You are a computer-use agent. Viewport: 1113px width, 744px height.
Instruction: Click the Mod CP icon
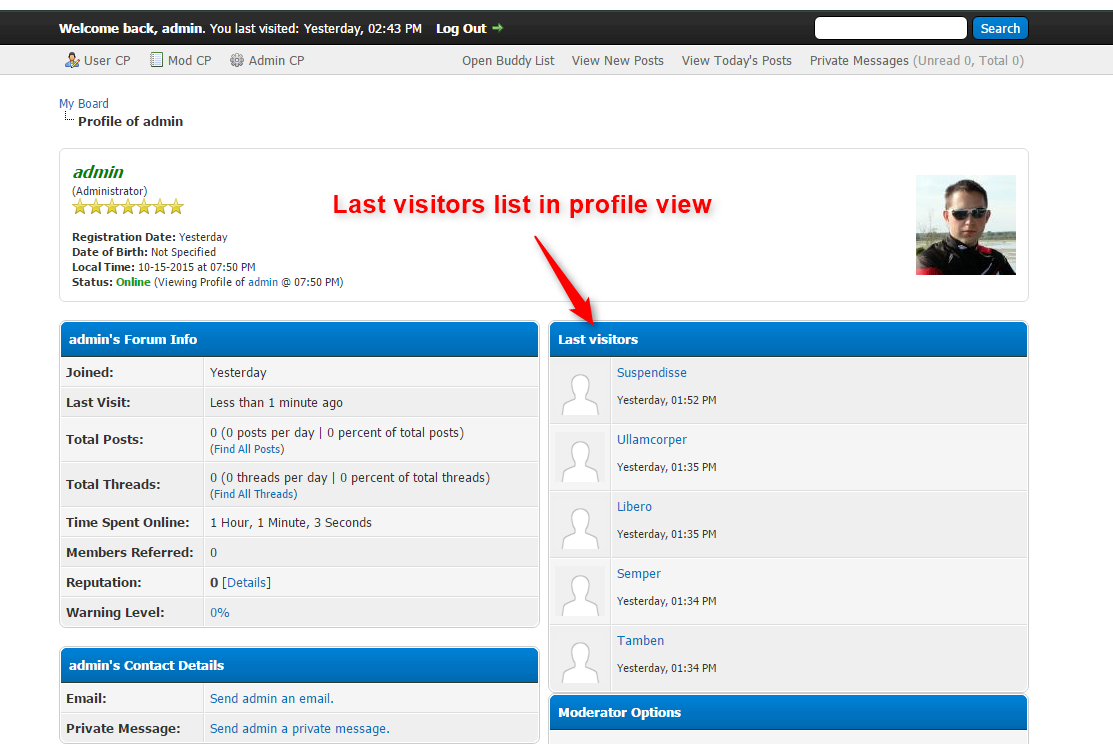[156, 60]
